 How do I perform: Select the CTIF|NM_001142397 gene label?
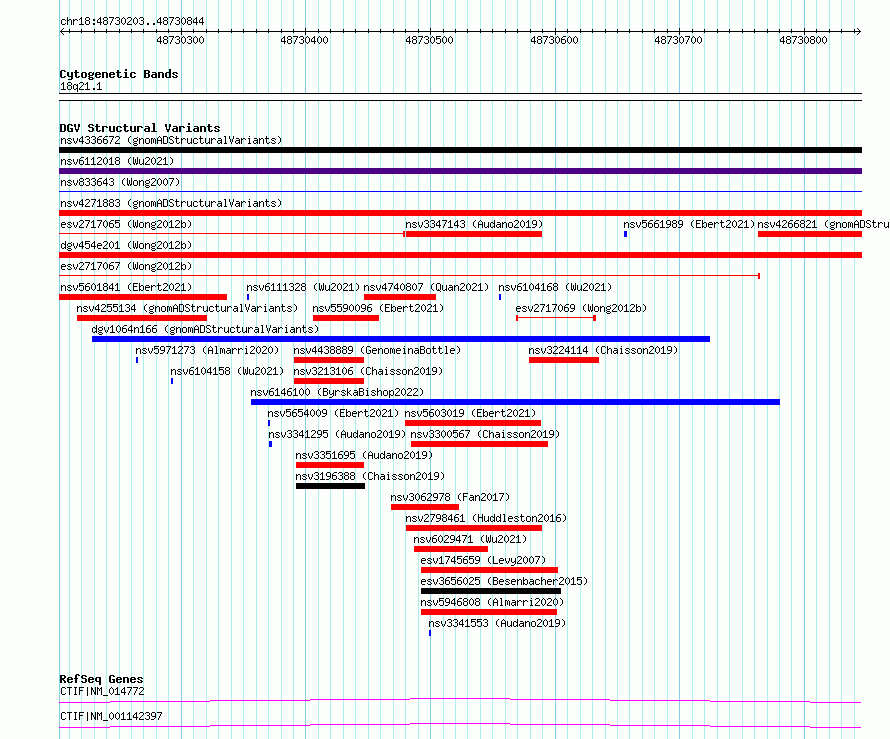pos(111,716)
